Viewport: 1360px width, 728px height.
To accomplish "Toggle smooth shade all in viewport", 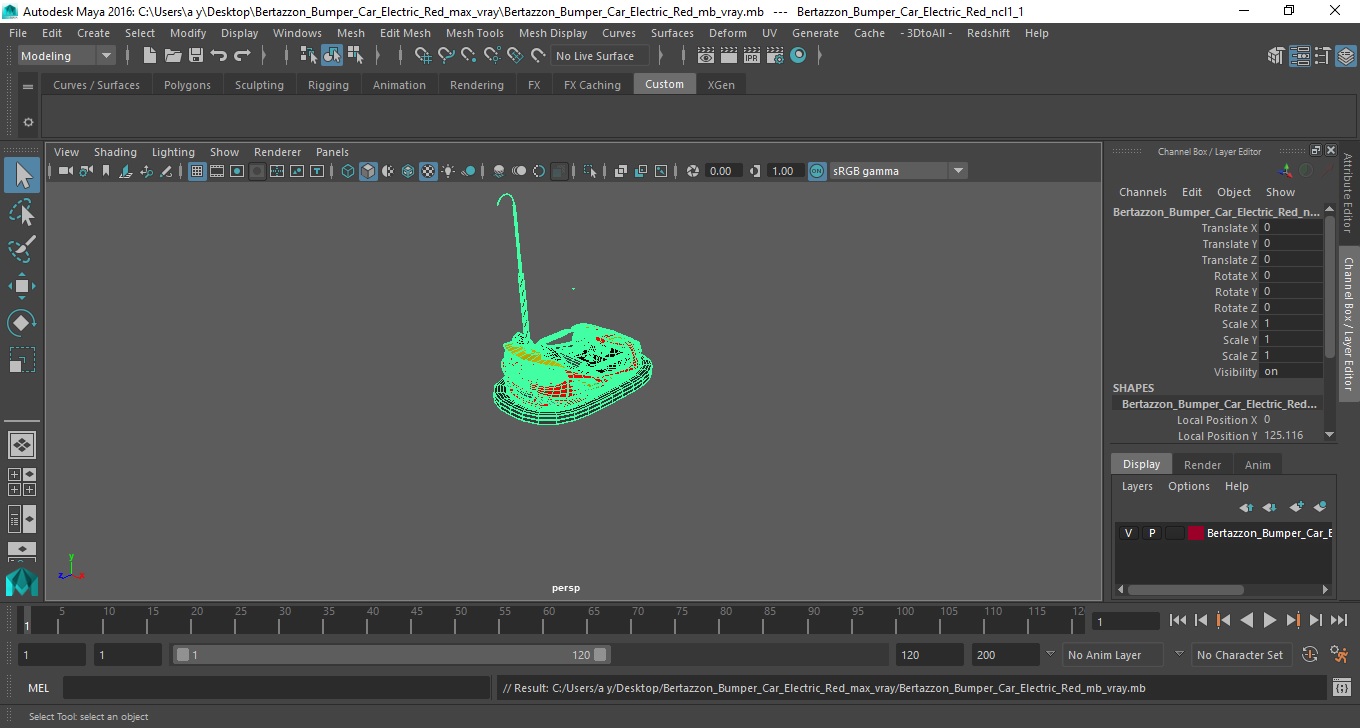I will [x=368, y=171].
